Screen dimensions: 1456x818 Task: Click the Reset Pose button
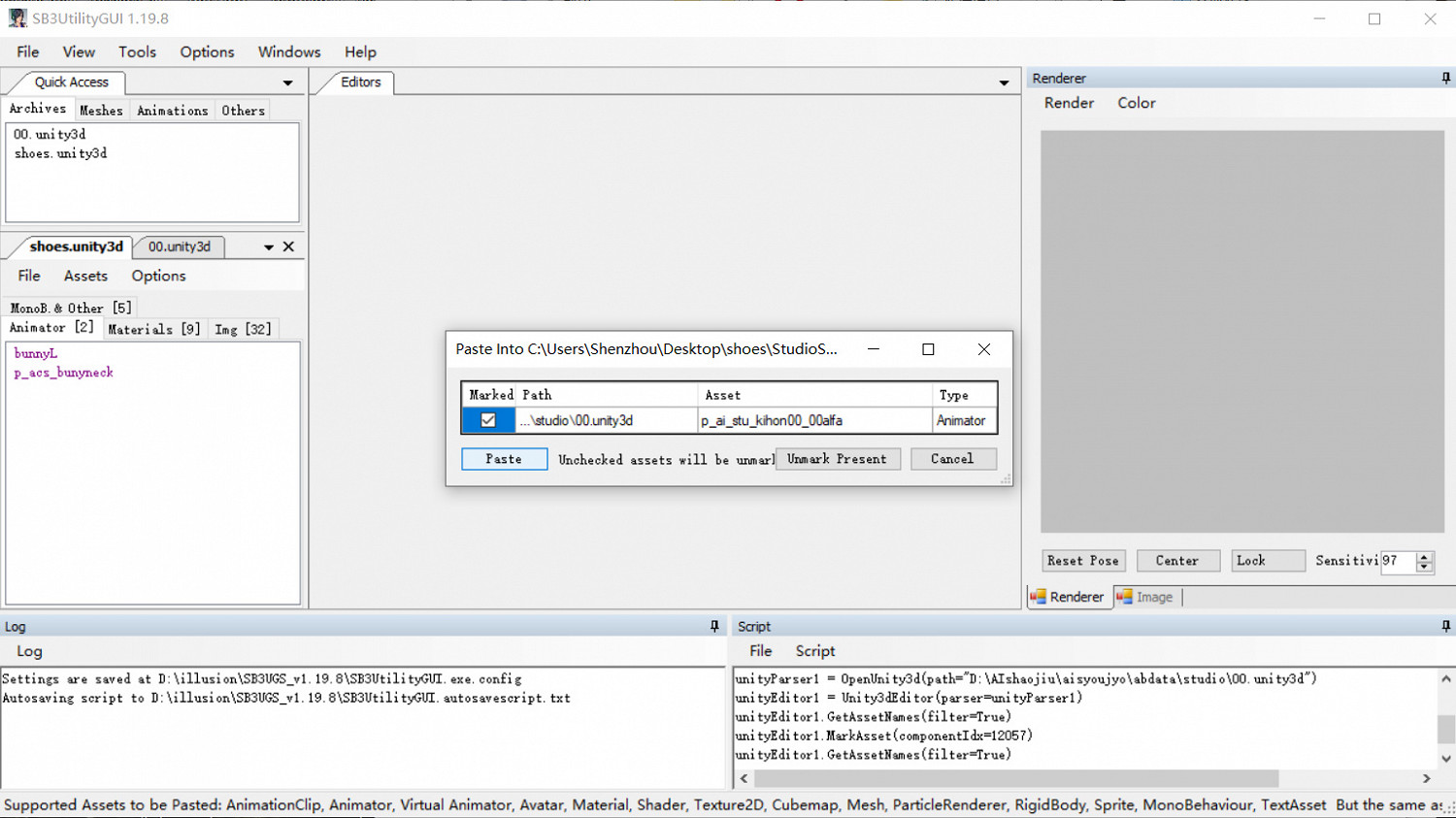(1082, 561)
